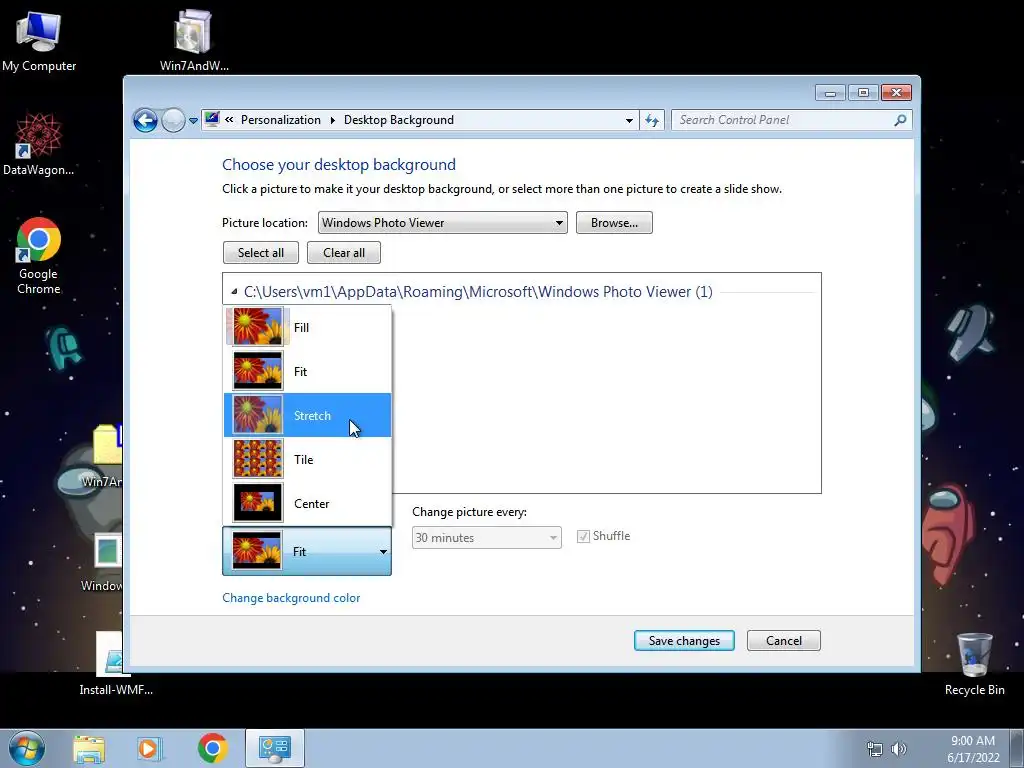
Task: Click the search magnifier icon
Action: 900,120
